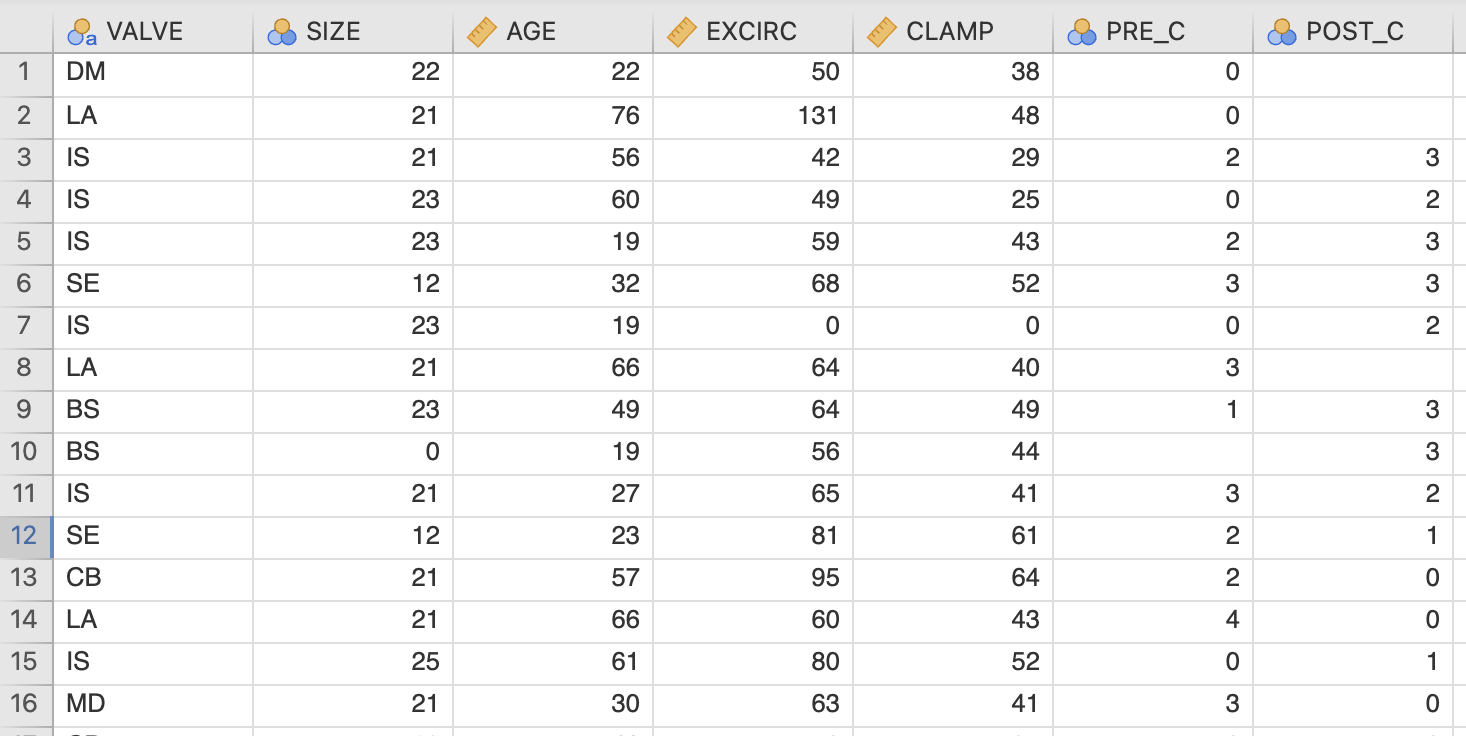Viewport: 1466px width, 736px height.
Task: Select row number 12 header
Action: [26, 536]
